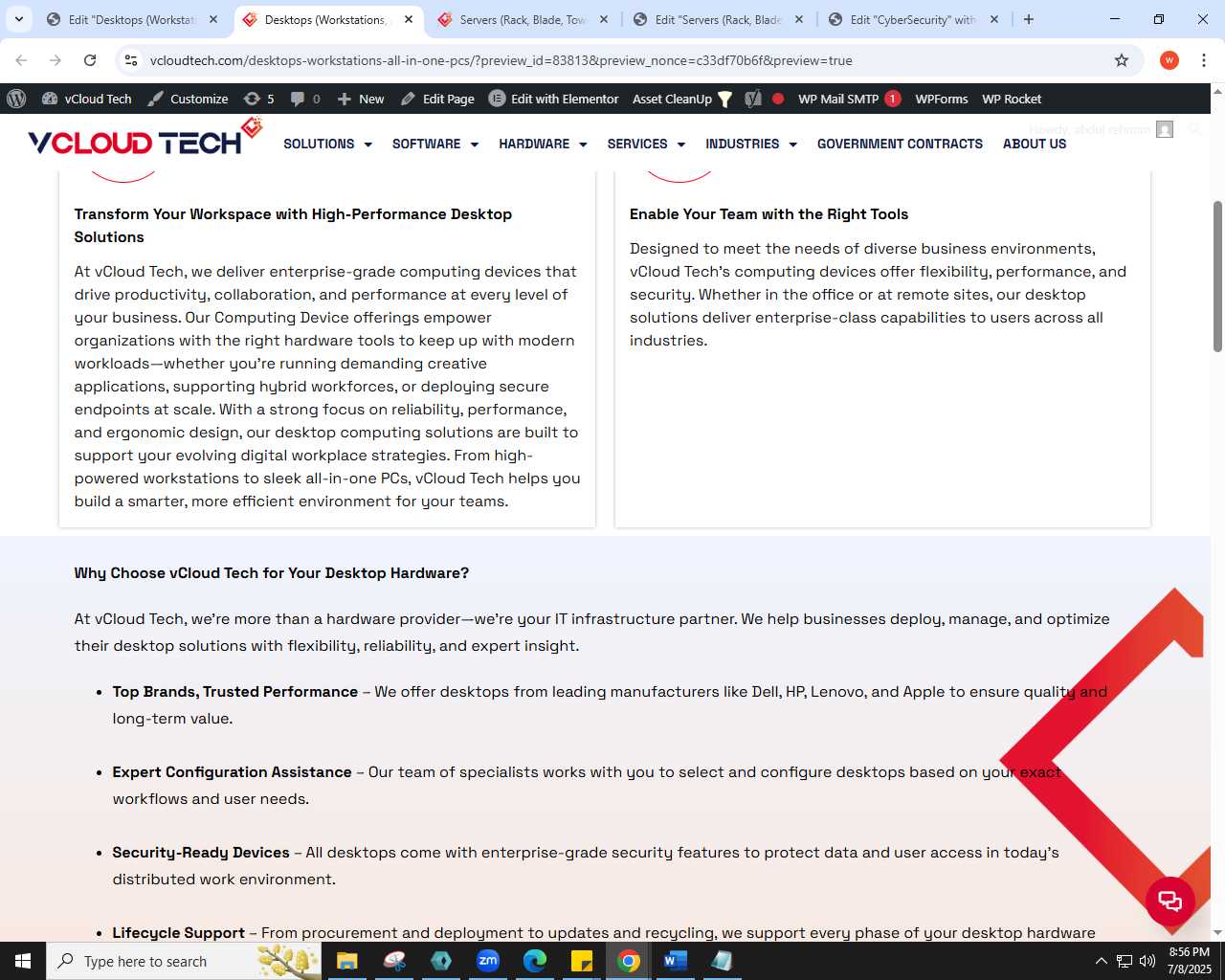Open the Yoast SEO icon
Screen dimensions: 1225x980
[x=754, y=99]
